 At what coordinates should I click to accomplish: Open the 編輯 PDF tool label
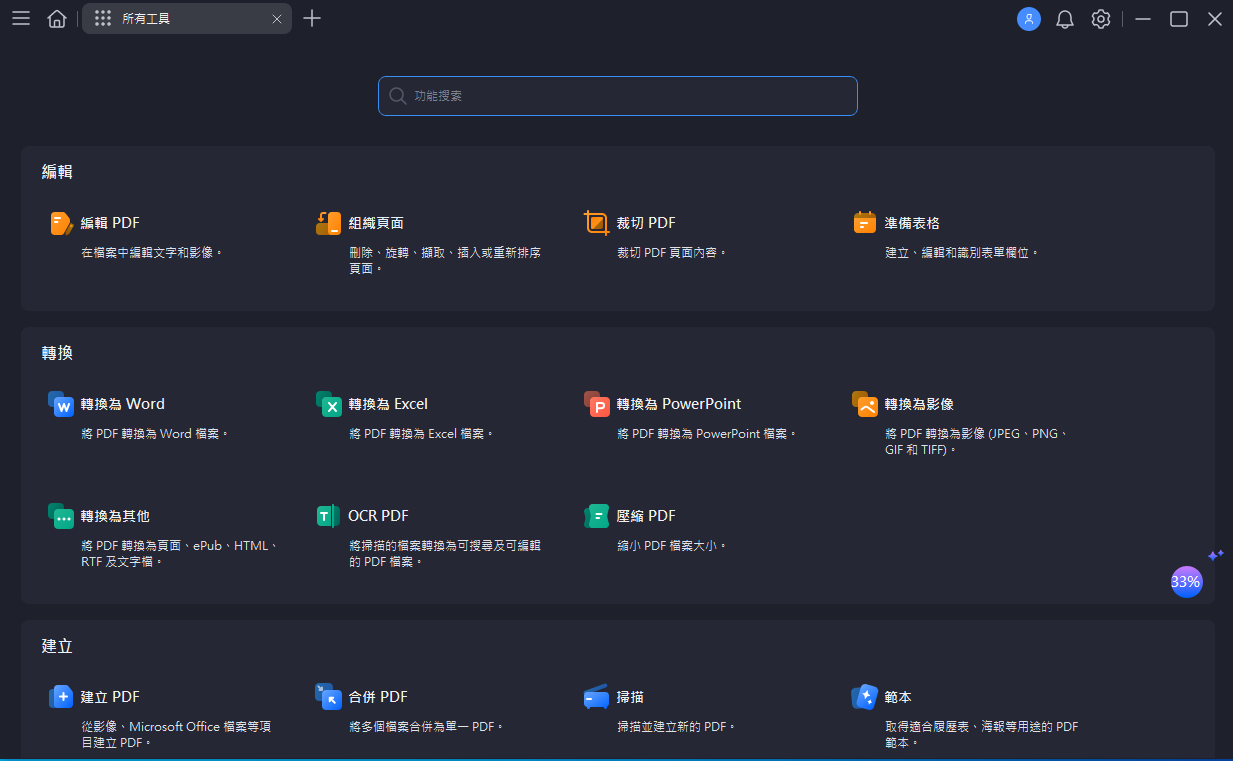click(x=110, y=223)
